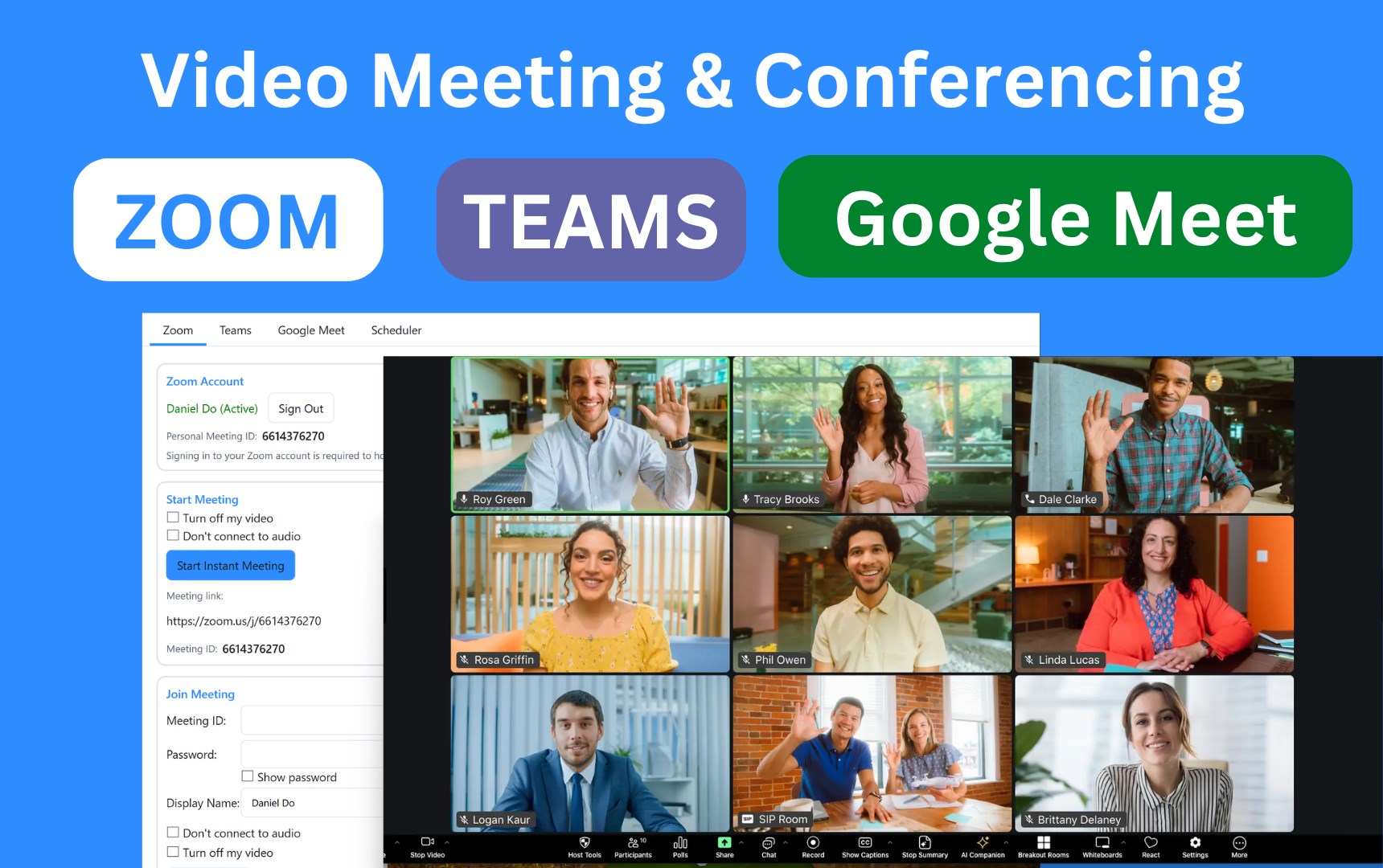This screenshot has width=1383, height=868.
Task: Open the Chat icon in toolbar
Action: click(769, 842)
